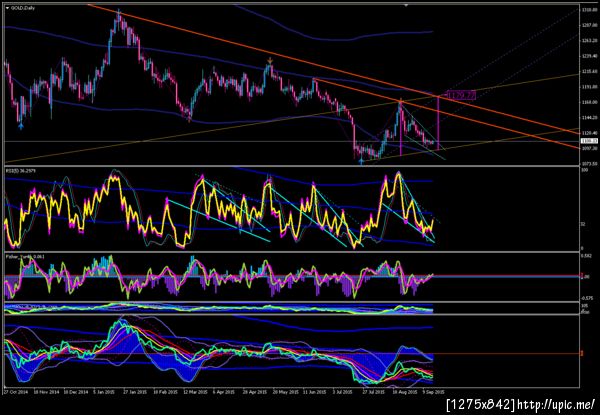The image size is (600, 415).
Task: Click the upic.me link in the watermark corner
Action: tap(555, 404)
